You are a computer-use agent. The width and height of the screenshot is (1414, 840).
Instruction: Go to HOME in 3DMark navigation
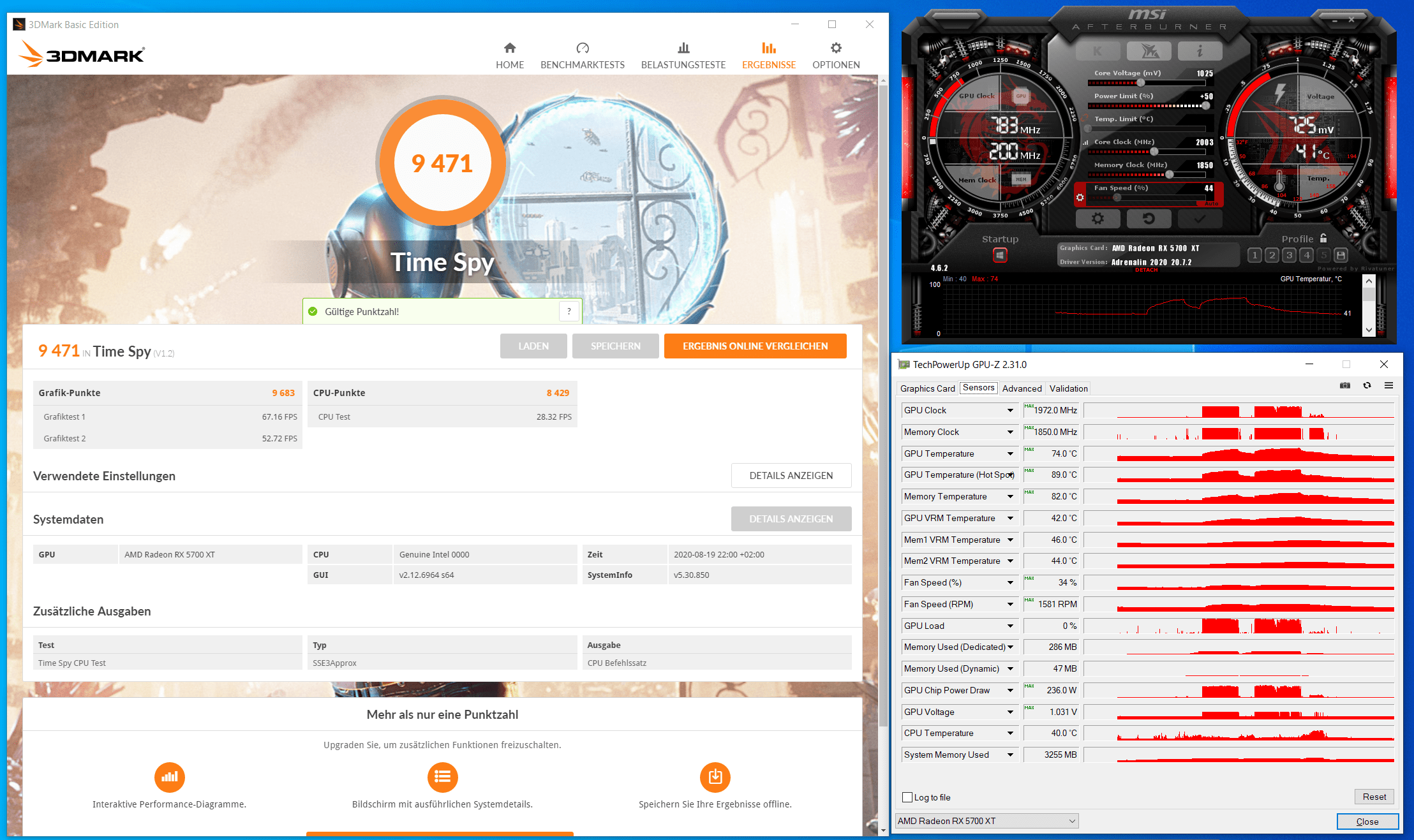(510, 56)
